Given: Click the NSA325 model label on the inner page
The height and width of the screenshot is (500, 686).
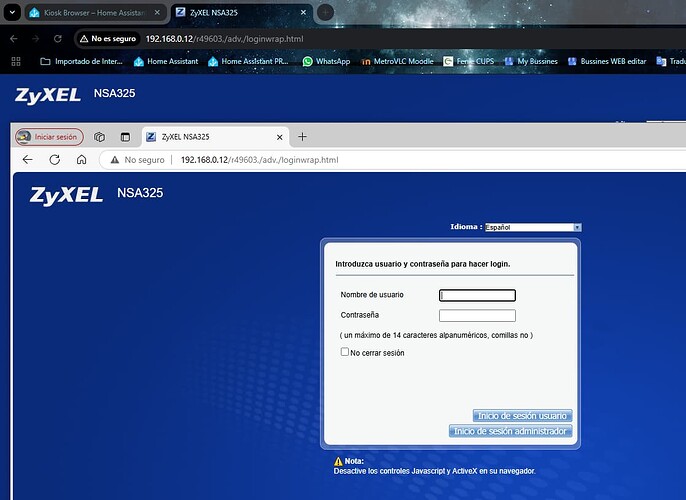Looking at the screenshot, I should tap(140, 193).
